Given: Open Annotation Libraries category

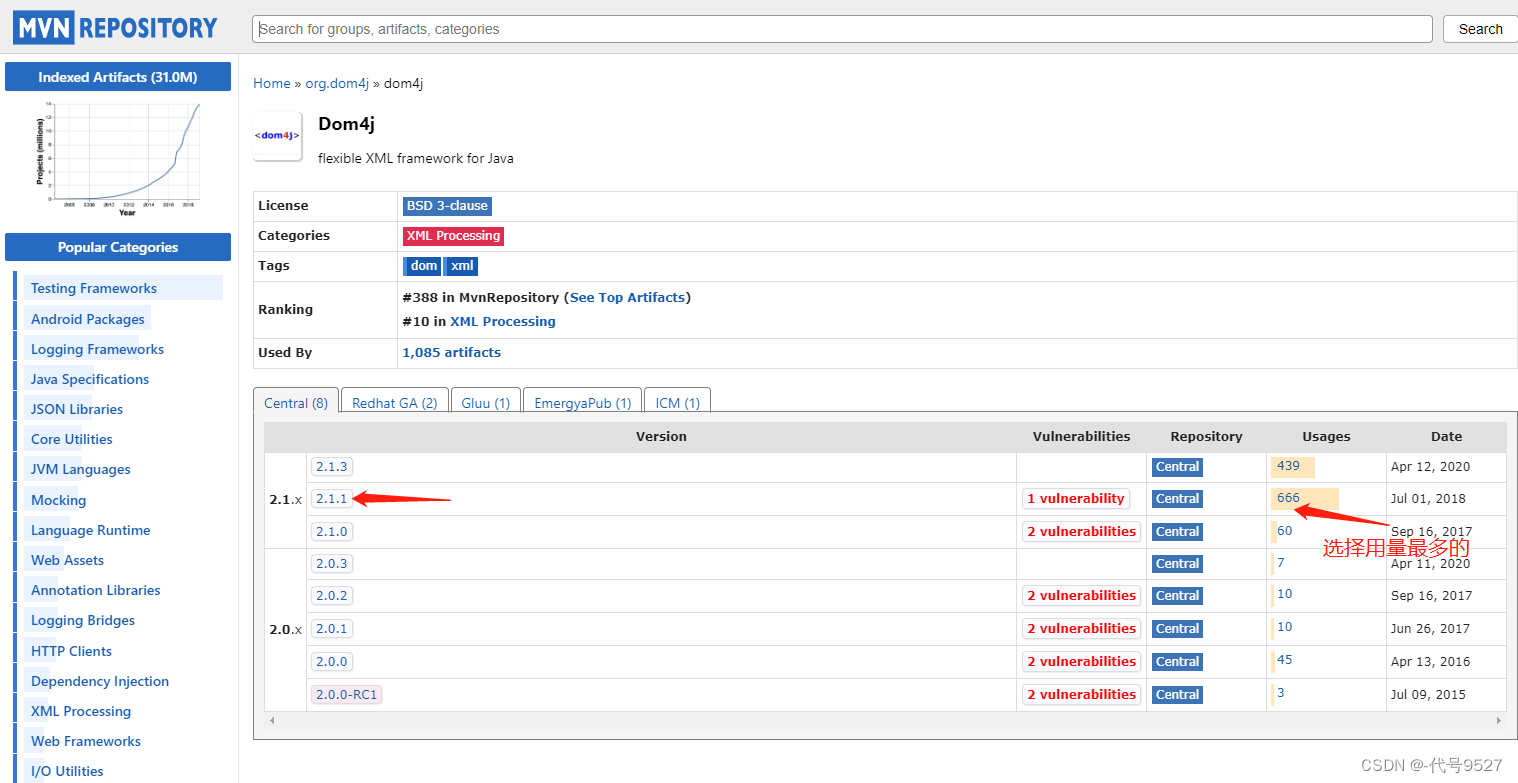Looking at the screenshot, I should pos(96,591).
